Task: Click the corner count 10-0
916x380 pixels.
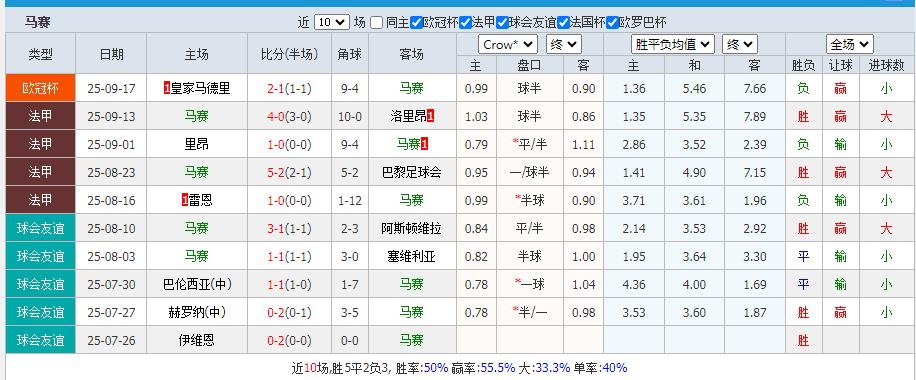Action: tap(349, 116)
